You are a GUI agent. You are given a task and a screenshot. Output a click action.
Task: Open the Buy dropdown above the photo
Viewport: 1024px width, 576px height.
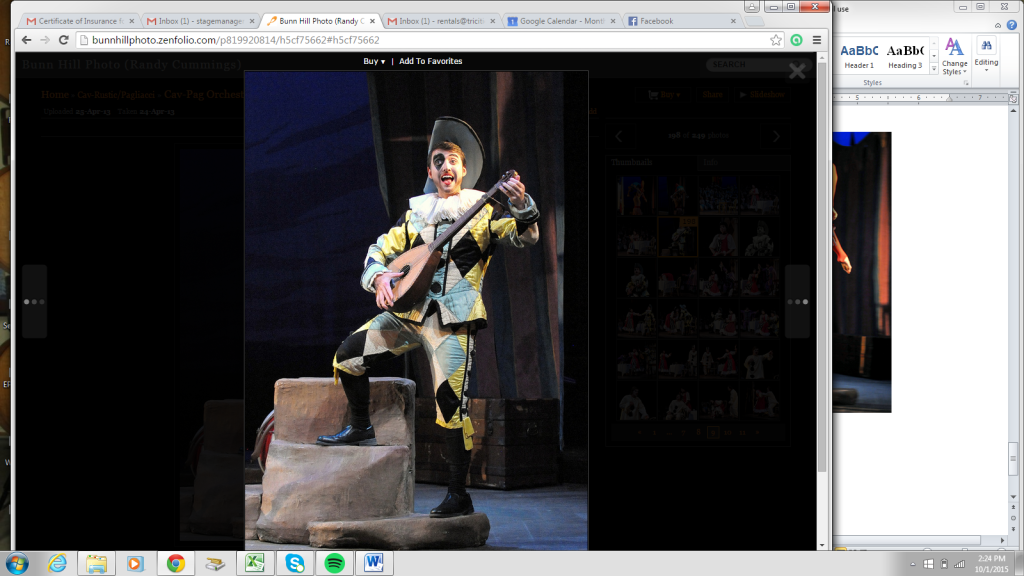click(x=374, y=61)
